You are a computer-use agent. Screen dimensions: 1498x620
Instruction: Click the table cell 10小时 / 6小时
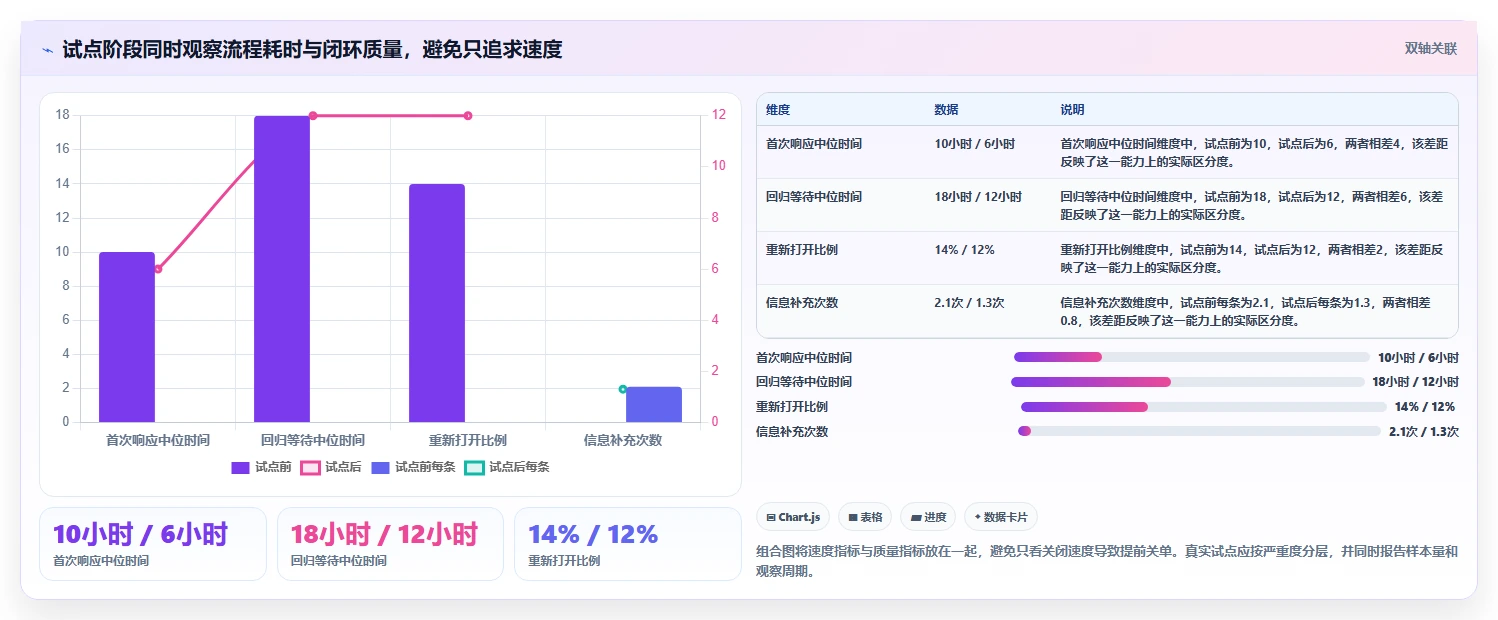click(x=975, y=144)
